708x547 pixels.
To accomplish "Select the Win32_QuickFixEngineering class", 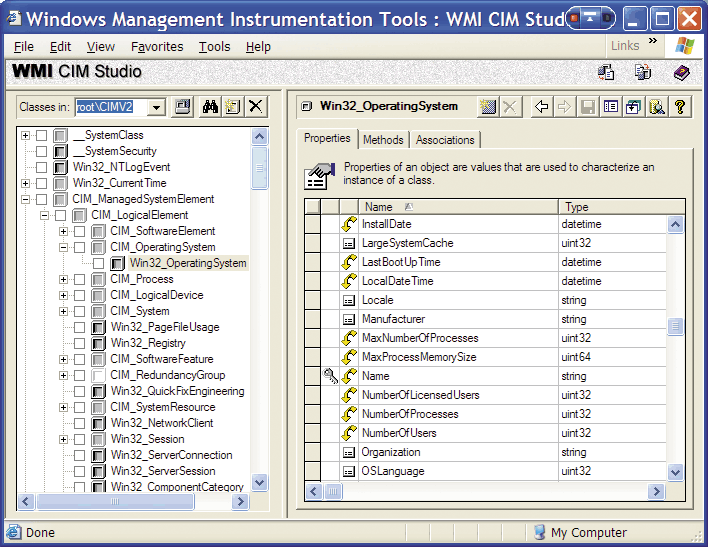I will coord(178,391).
